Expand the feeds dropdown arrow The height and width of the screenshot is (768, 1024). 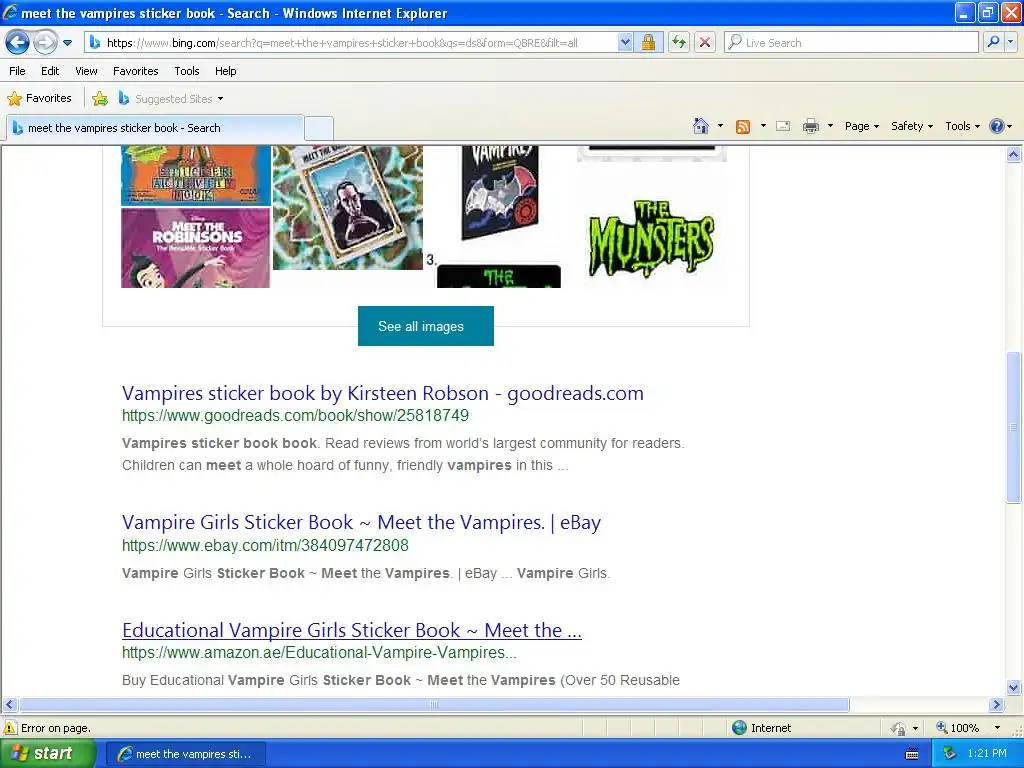pyautogui.click(x=763, y=126)
